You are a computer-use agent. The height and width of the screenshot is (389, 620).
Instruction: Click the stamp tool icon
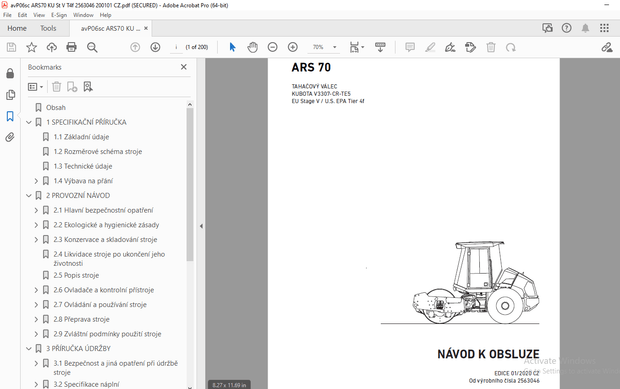[471, 47]
